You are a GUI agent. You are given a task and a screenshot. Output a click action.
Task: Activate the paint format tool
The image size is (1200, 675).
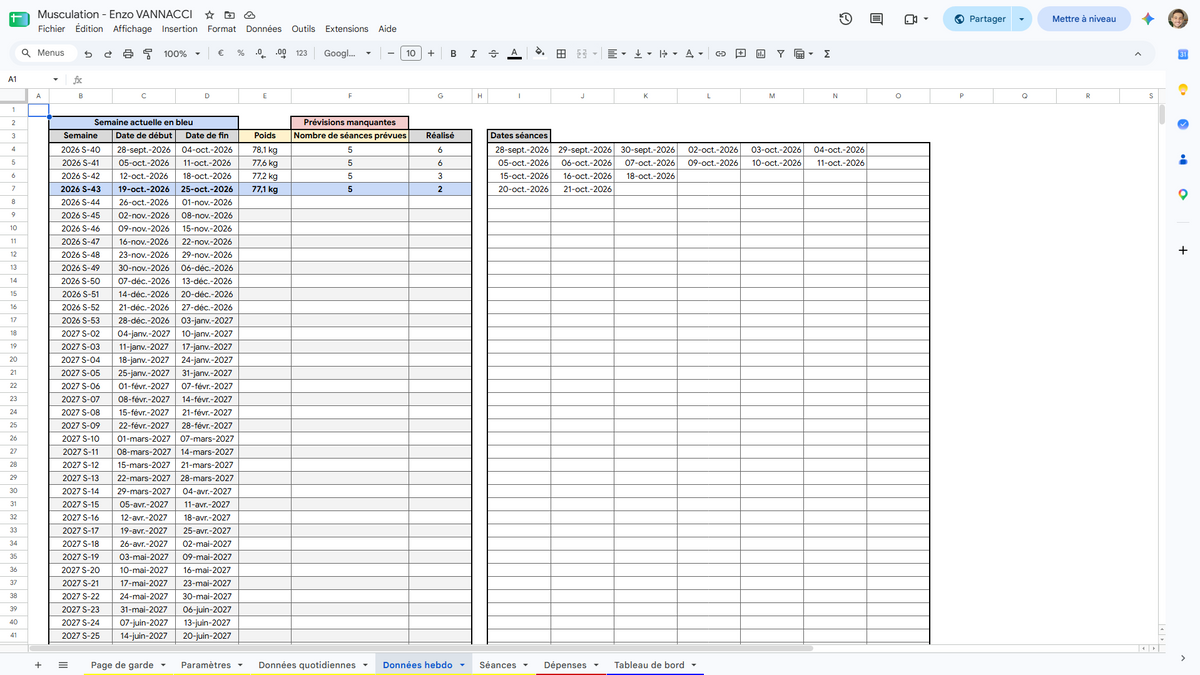(148, 54)
